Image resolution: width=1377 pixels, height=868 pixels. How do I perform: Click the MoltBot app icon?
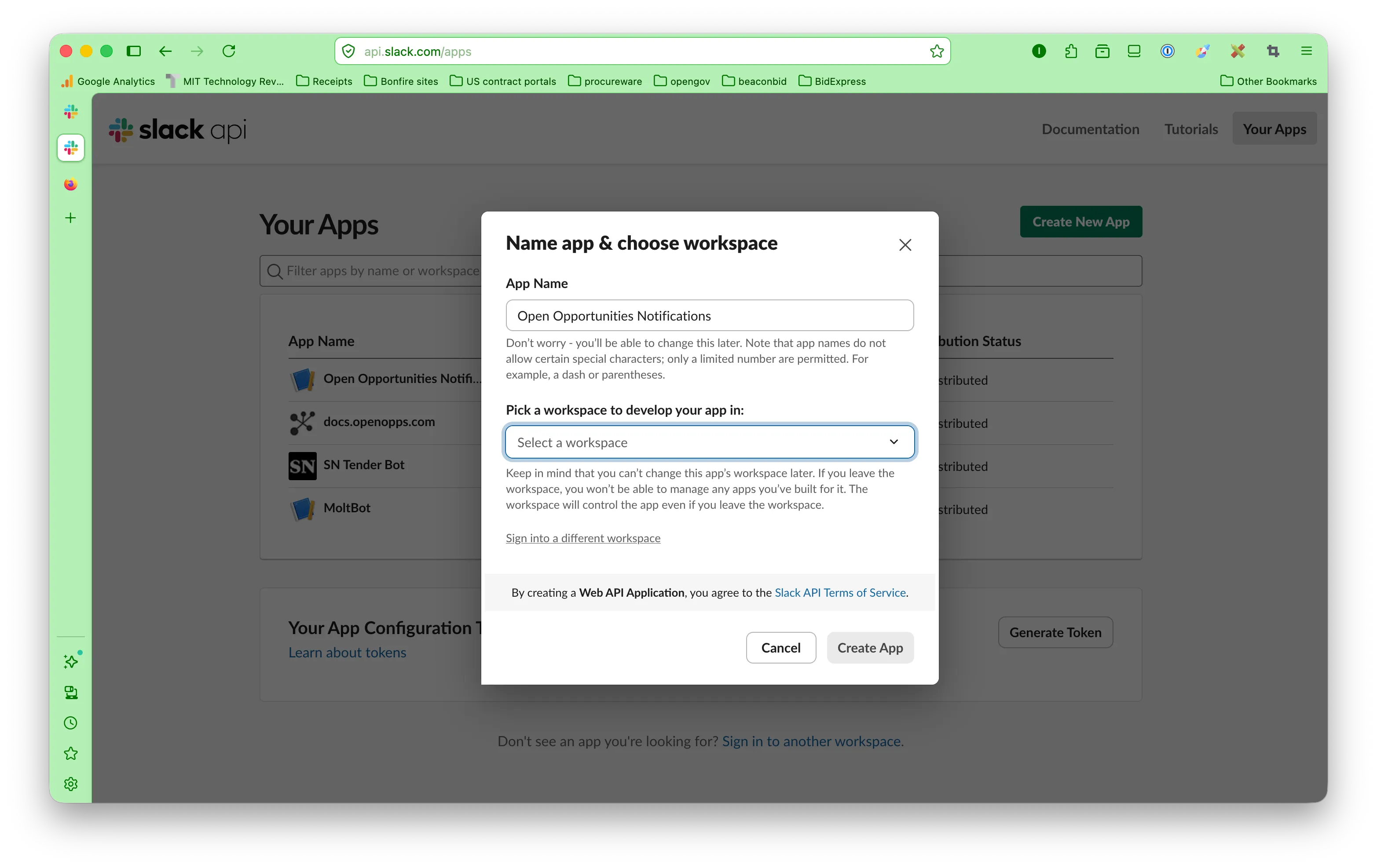point(303,509)
